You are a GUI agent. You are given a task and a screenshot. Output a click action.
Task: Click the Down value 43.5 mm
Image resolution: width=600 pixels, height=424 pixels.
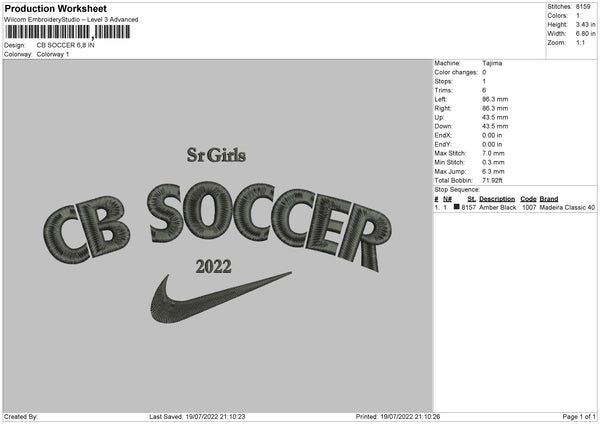click(495, 126)
